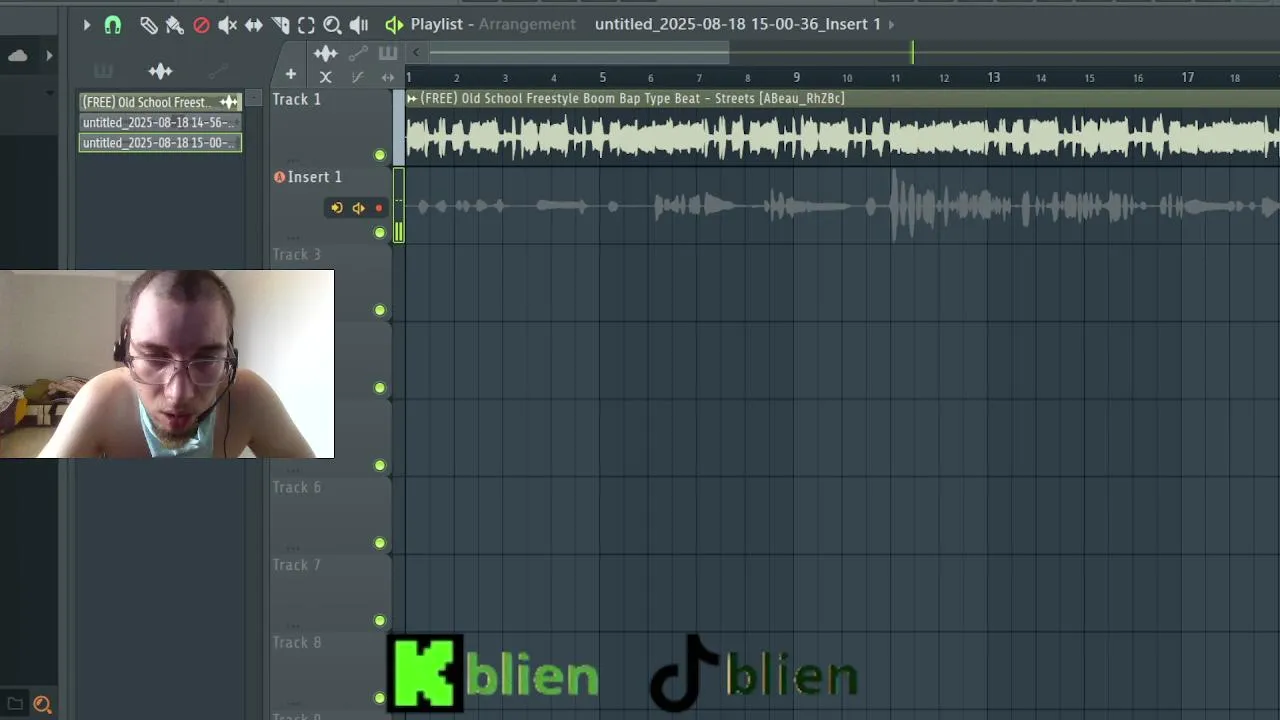The image size is (1280, 720).
Task: Click the Insert 1 track label
Action: tap(315, 177)
